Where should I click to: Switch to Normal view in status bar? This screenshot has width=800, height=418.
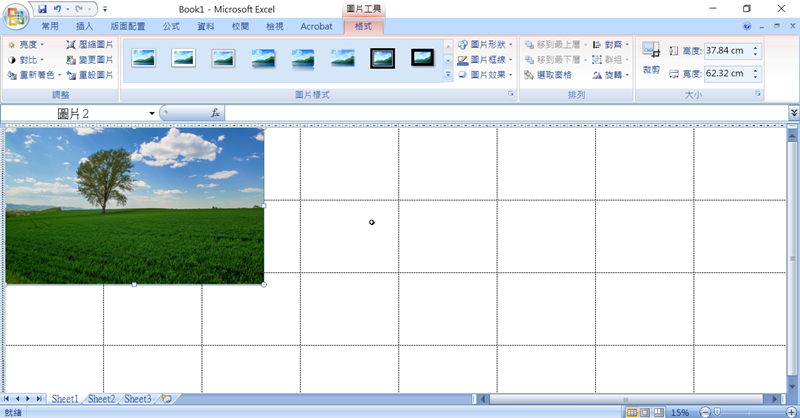632,412
